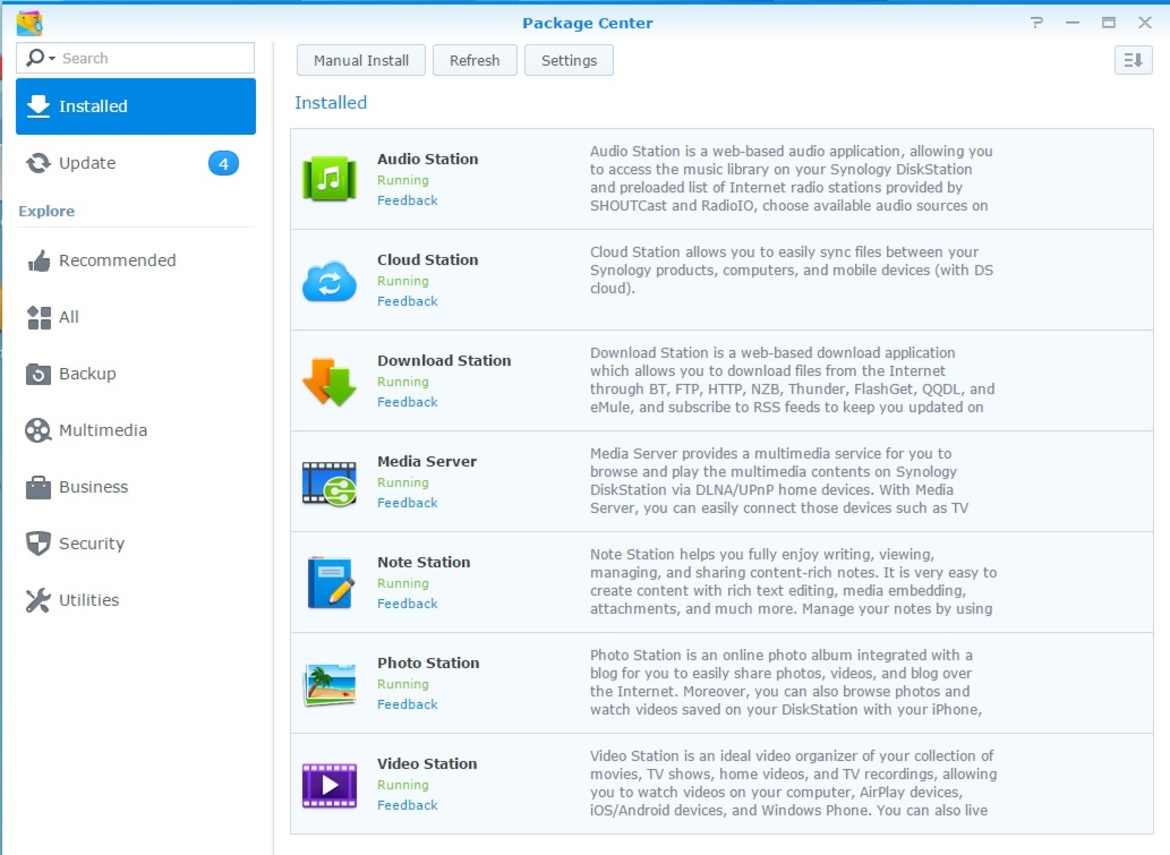Click the Video Station play icon

coord(329,785)
